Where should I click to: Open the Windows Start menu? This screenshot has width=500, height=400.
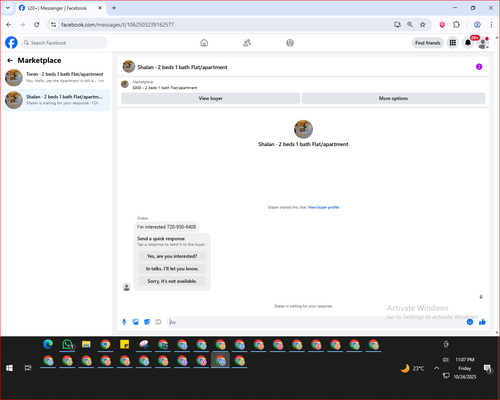pos(9,368)
